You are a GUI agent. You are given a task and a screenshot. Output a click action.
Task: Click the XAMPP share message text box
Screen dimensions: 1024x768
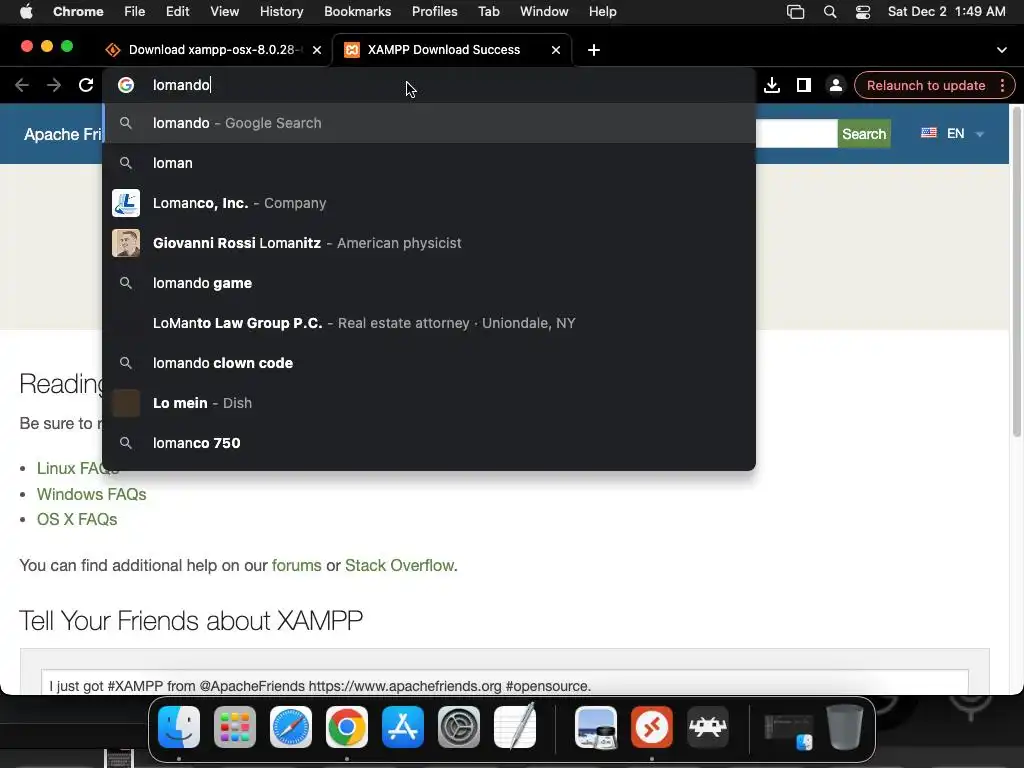click(x=505, y=682)
